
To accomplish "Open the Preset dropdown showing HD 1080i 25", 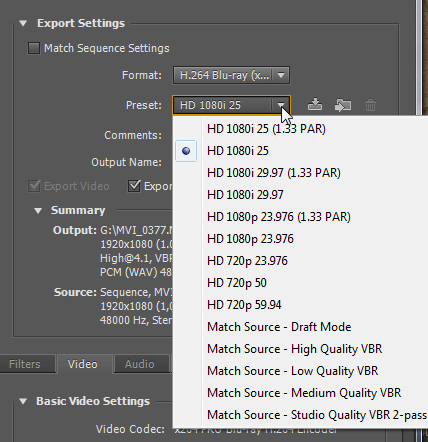I will [x=231, y=105].
